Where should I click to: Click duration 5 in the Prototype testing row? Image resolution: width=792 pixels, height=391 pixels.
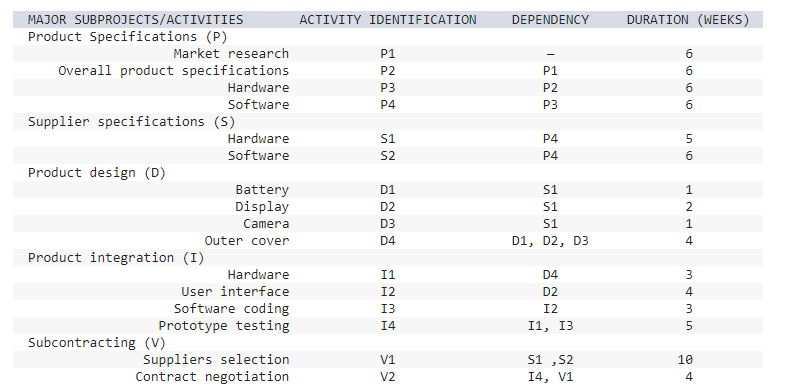click(689, 325)
